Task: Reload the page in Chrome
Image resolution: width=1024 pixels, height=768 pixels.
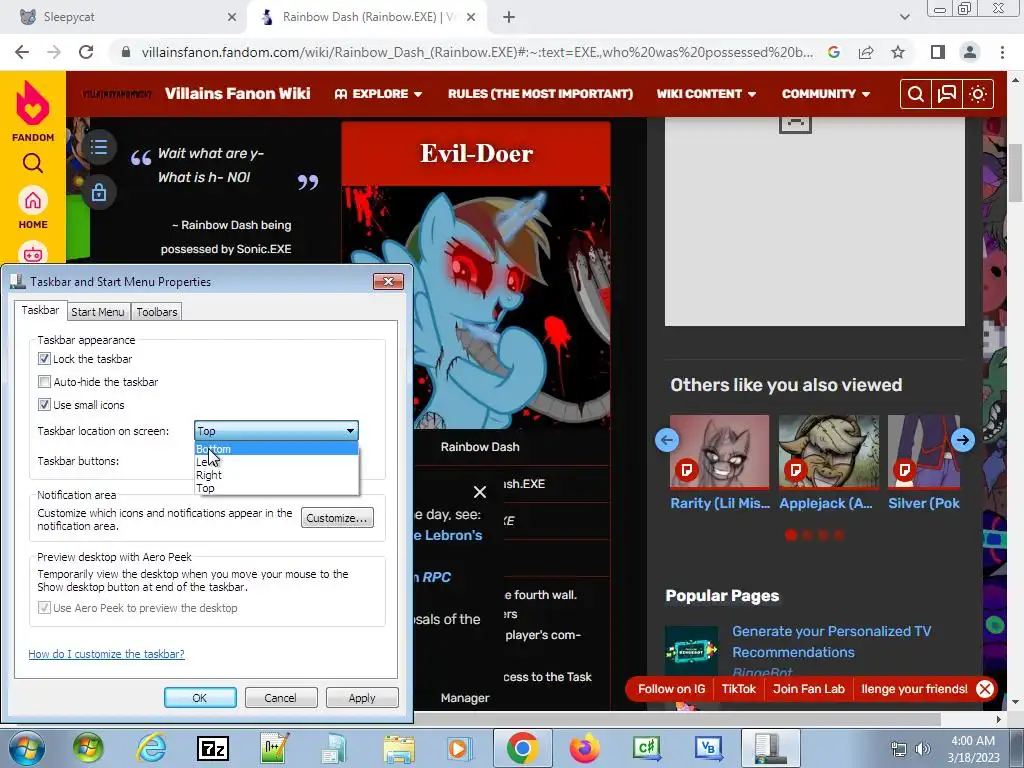Action: pyautogui.click(x=86, y=52)
